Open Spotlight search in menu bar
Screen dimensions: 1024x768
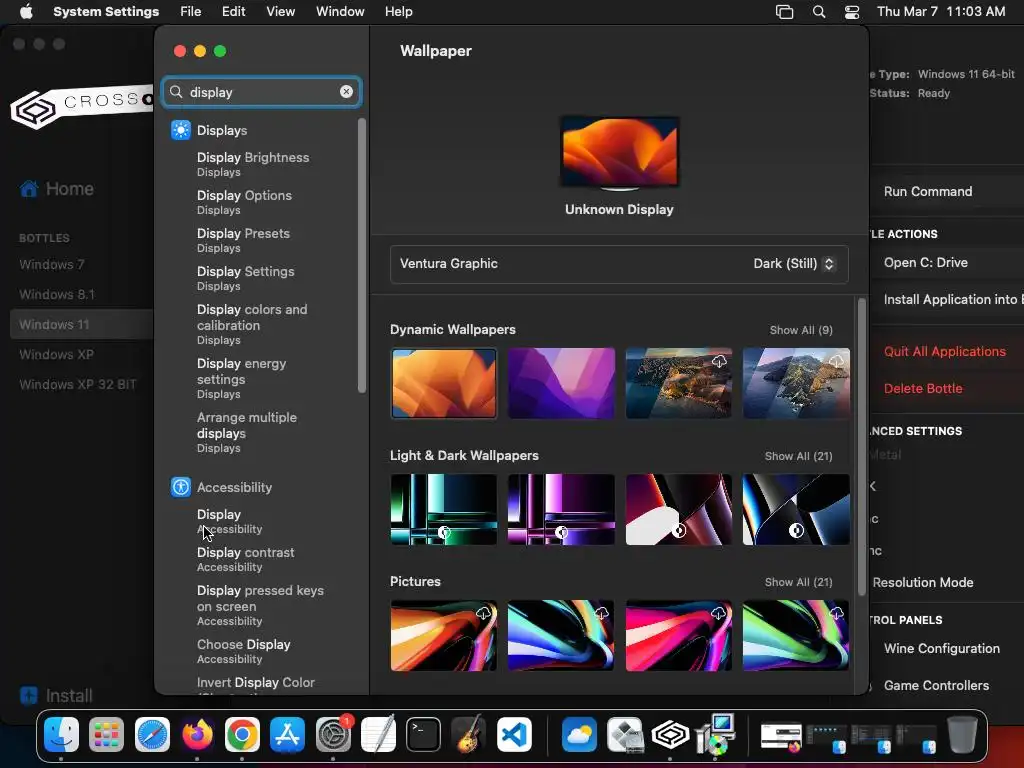pyautogui.click(x=819, y=12)
